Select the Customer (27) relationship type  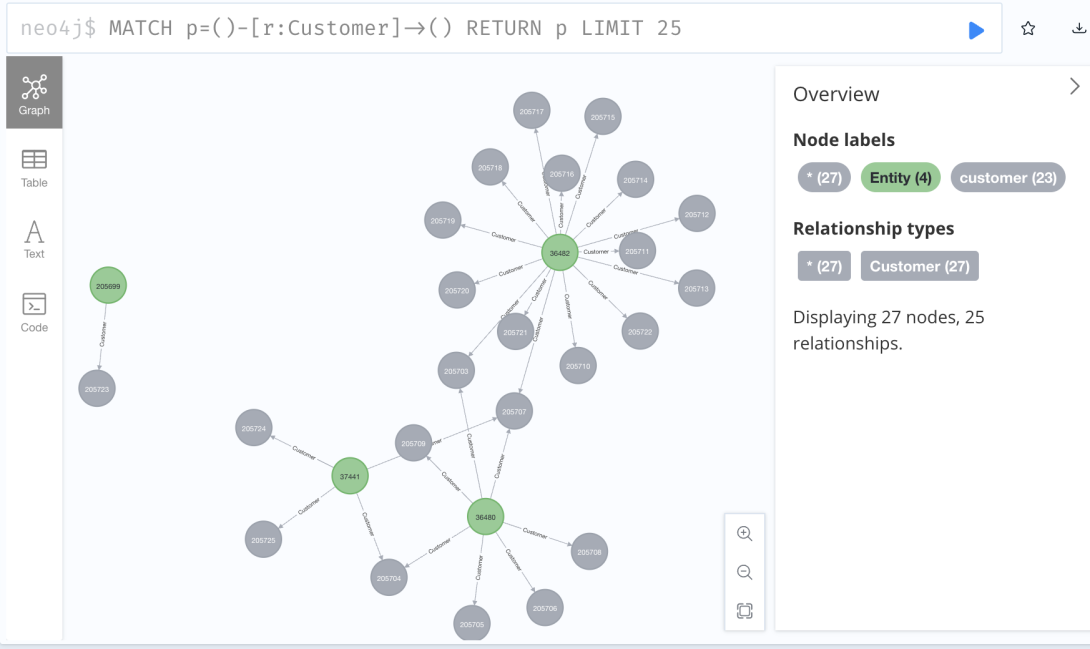(x=920, y=266)
